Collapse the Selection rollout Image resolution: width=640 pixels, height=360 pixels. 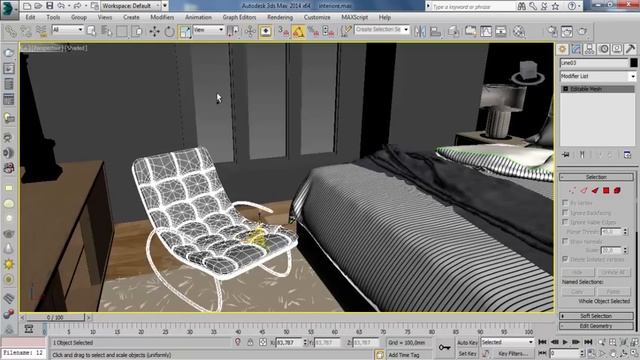click(x=596, y=177)
